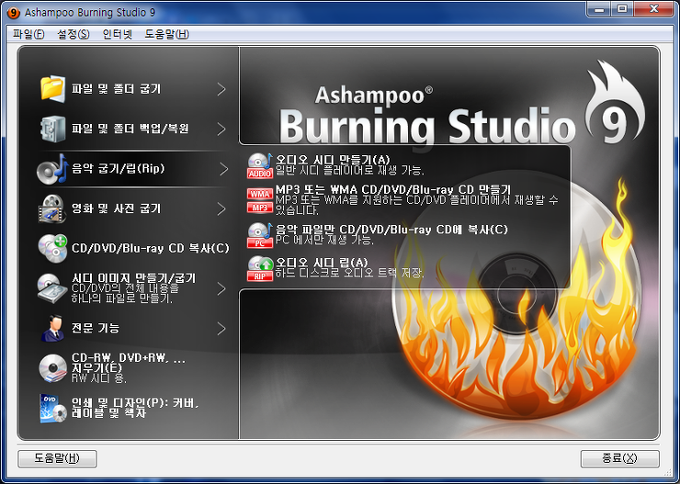Open the 설정(S) menu
The image size is (680, 484).
[x=73, y=34]
